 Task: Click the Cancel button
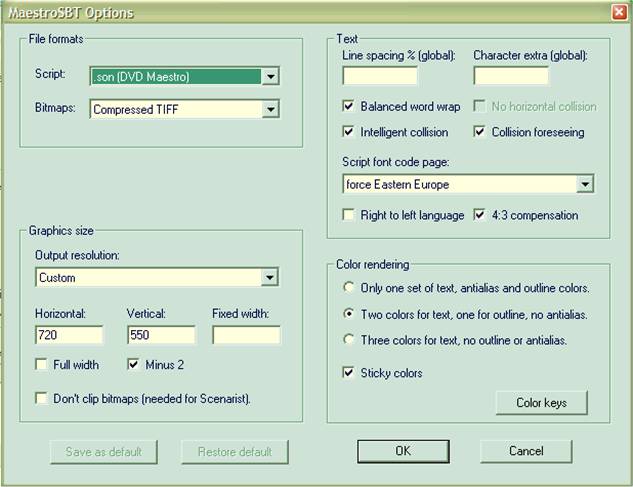pos(526,451)
